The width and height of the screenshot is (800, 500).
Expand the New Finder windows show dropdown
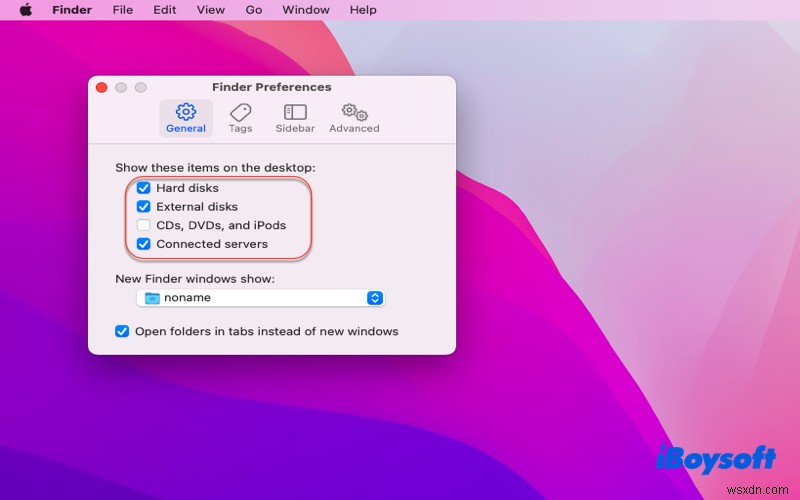click(261, 298)
